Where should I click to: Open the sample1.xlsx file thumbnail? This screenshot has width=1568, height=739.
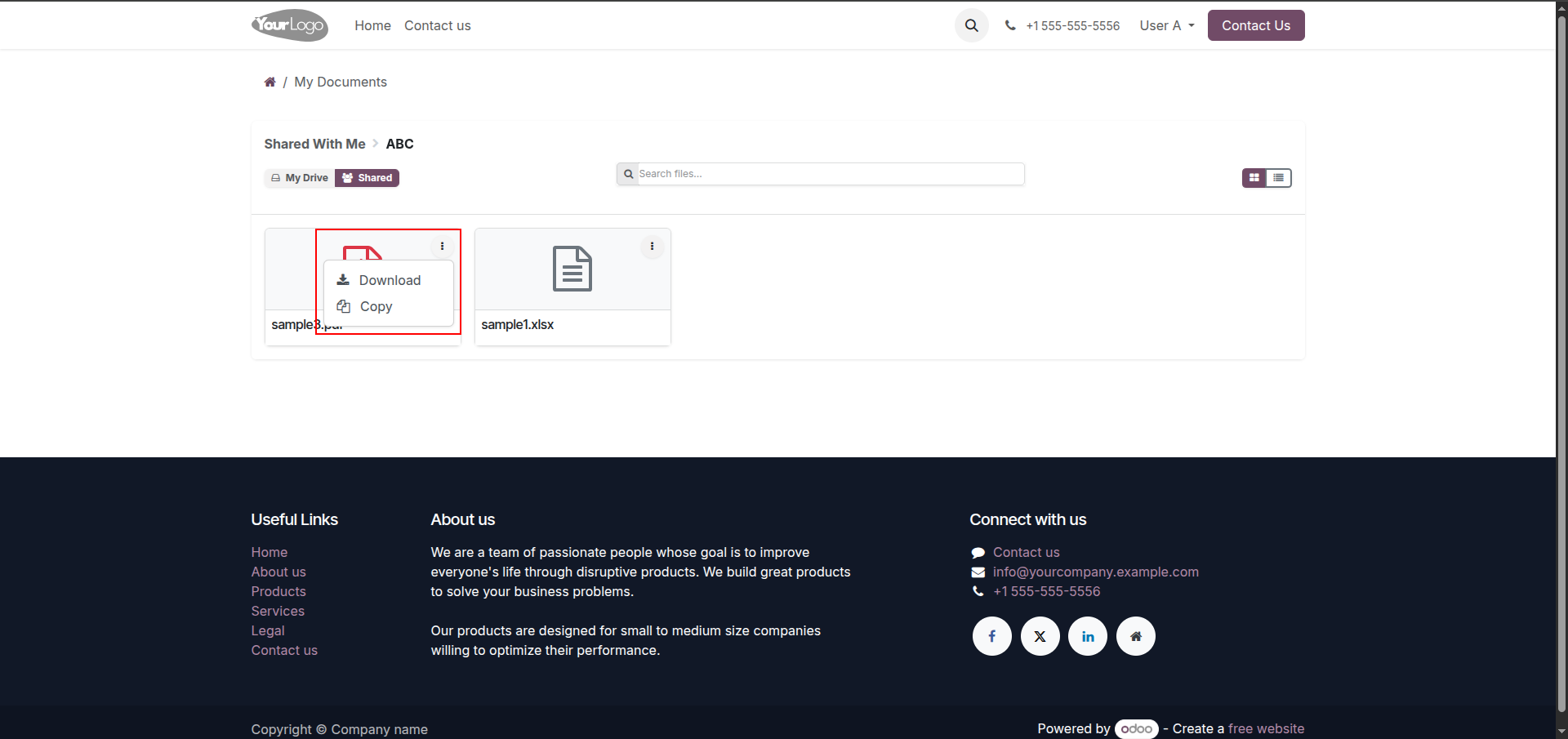click(572, 269)
